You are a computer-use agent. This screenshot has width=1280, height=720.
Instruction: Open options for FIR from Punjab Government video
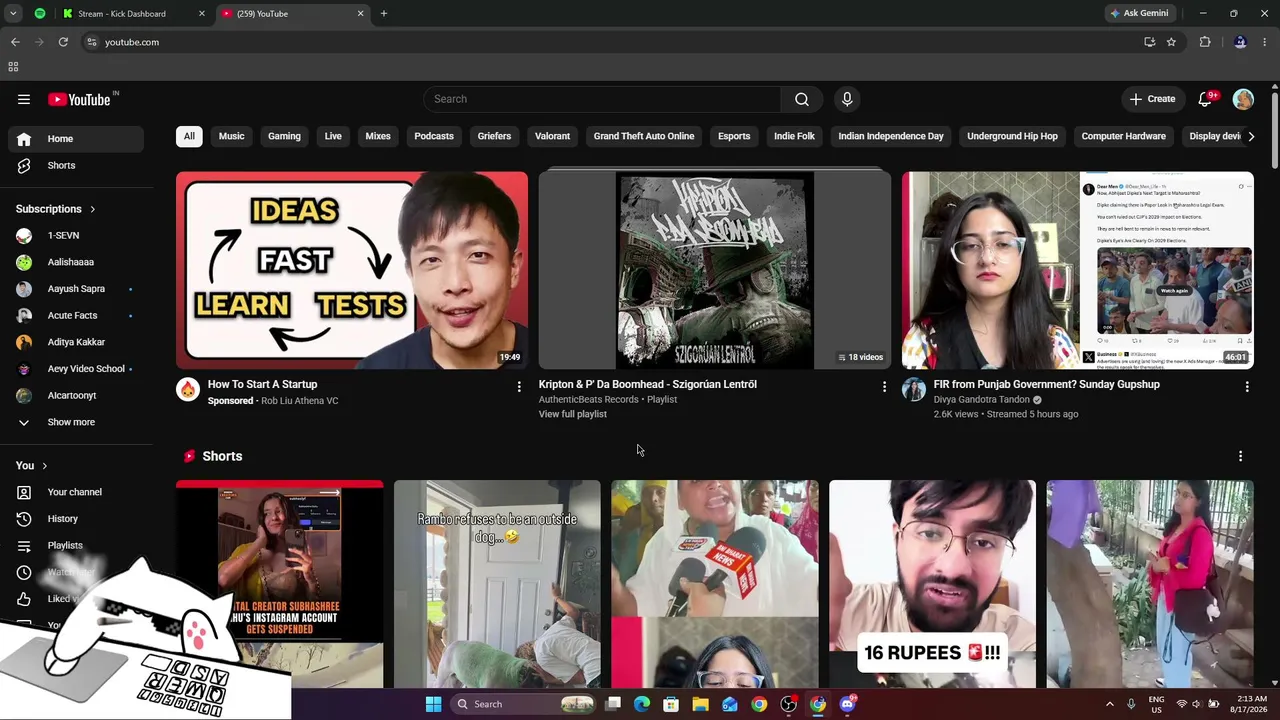click(x=1247, y=386)
